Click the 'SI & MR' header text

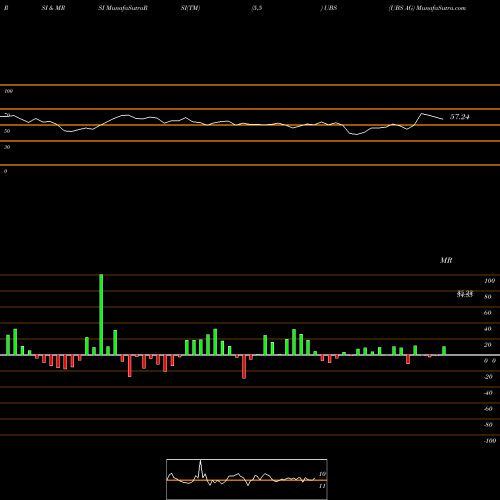53,8
